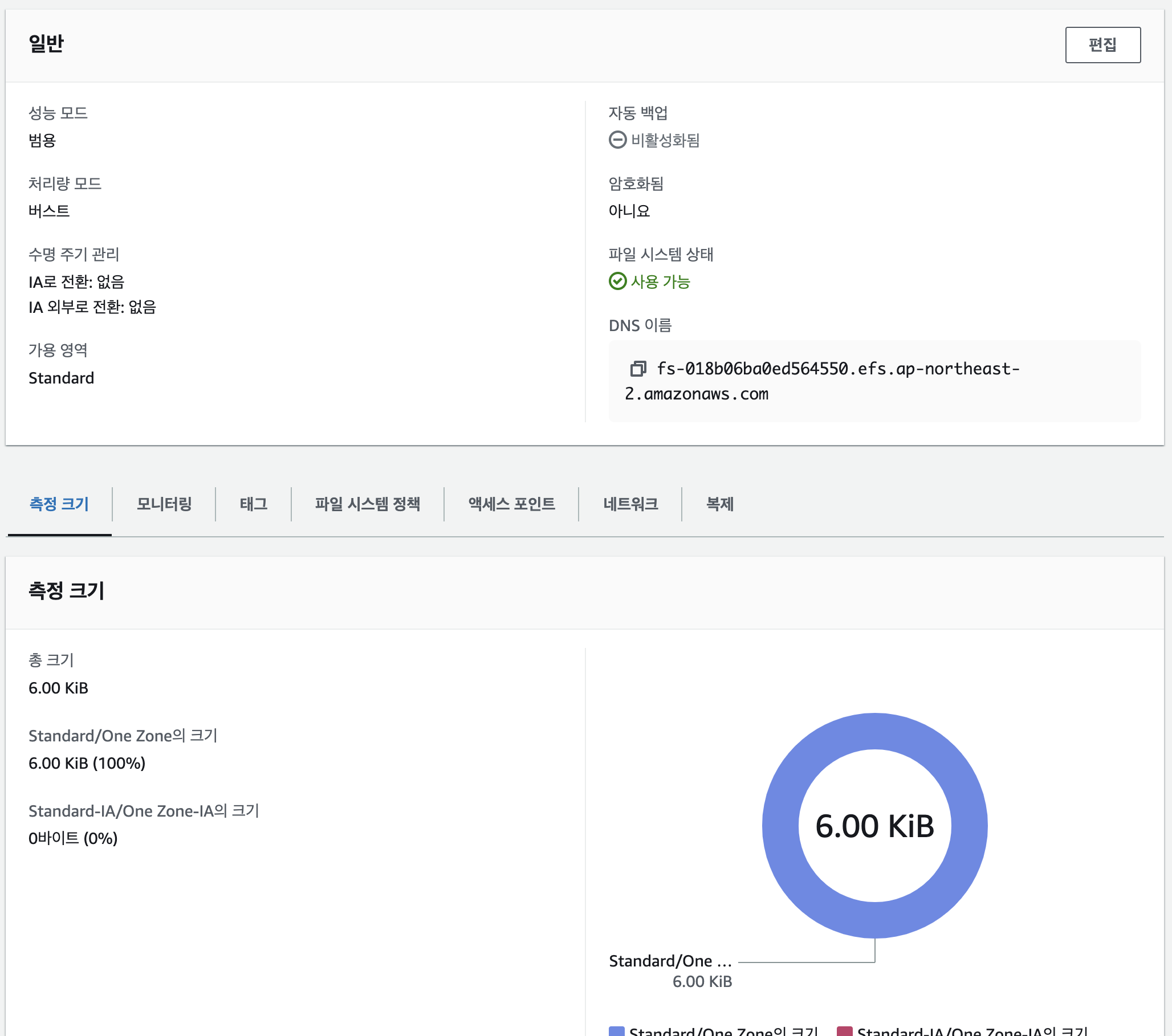Image resolution: width=1172 pixels, height=1036 pixels.
Task: Click the Standard/One chart callout label
Action: (x=670, y=961)
